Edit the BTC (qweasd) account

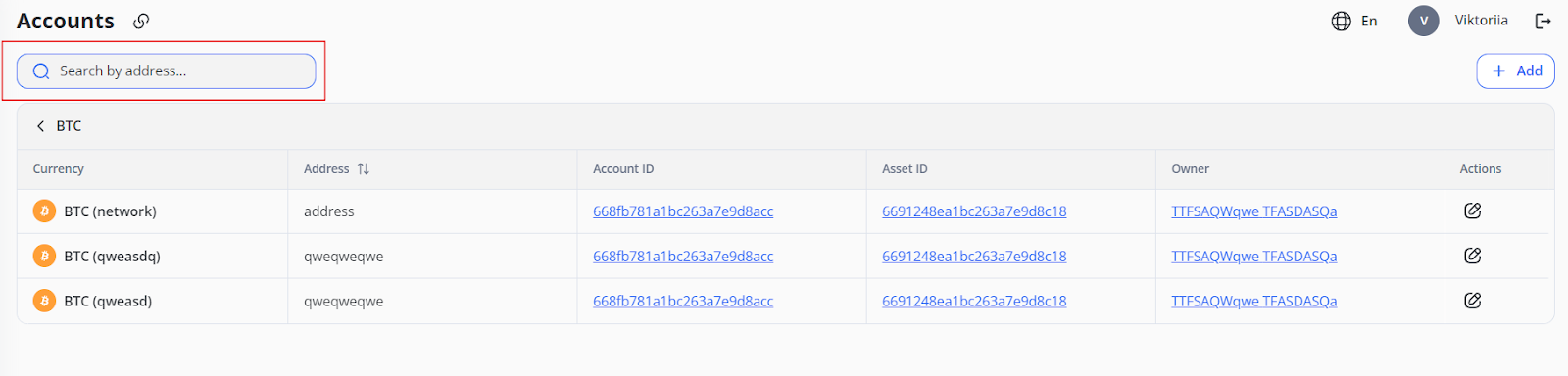coord(1472,301)
